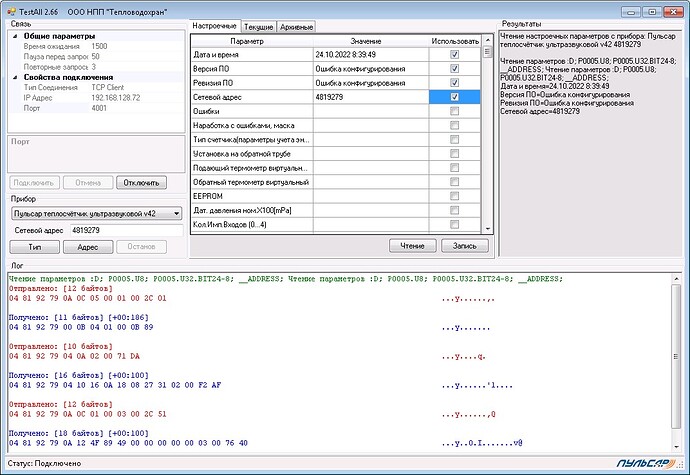Click the Параметр column header
The width and height of the screenshot is (690, 475).
[252, 41]
